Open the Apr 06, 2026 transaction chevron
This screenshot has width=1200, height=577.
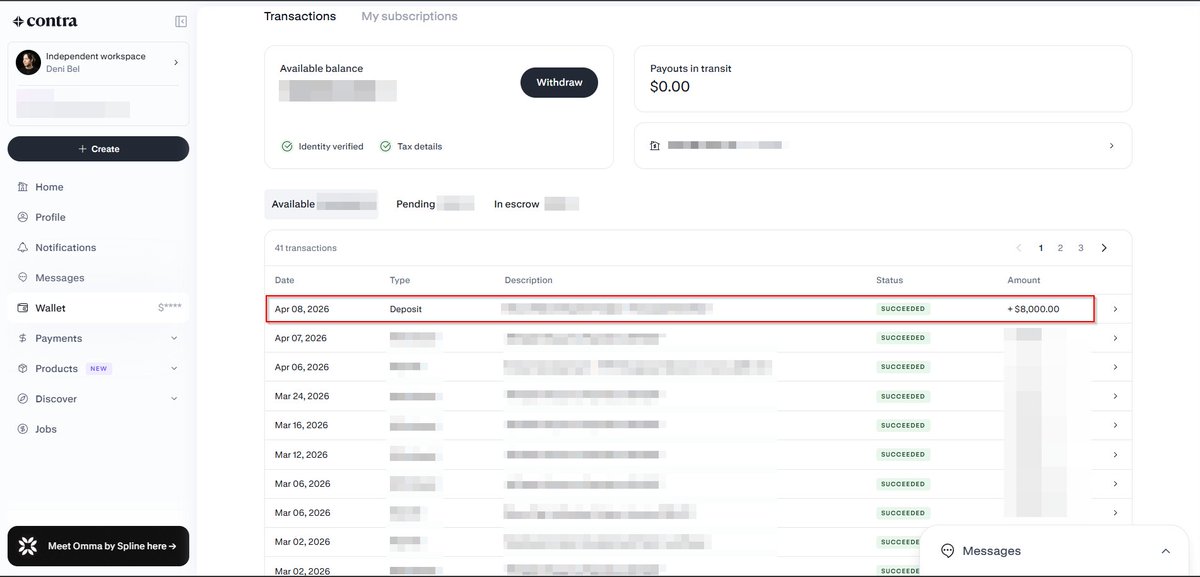(x=1115, y=367)
